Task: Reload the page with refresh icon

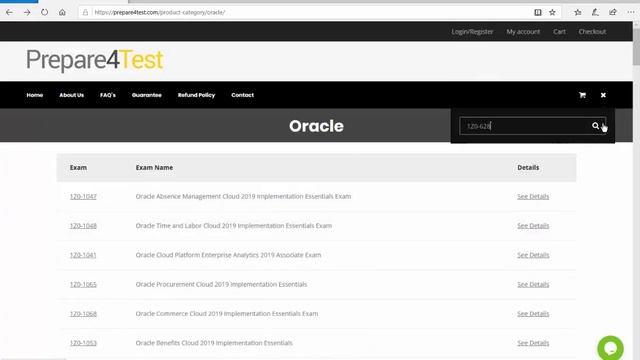Action: [44, 12]
